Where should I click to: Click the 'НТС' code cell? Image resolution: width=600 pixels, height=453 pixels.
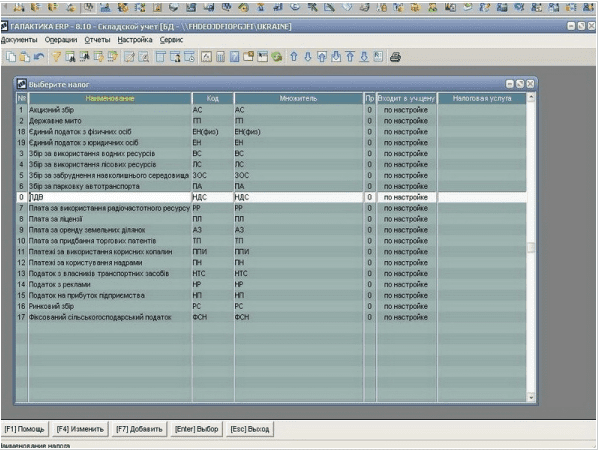point(213,274)
